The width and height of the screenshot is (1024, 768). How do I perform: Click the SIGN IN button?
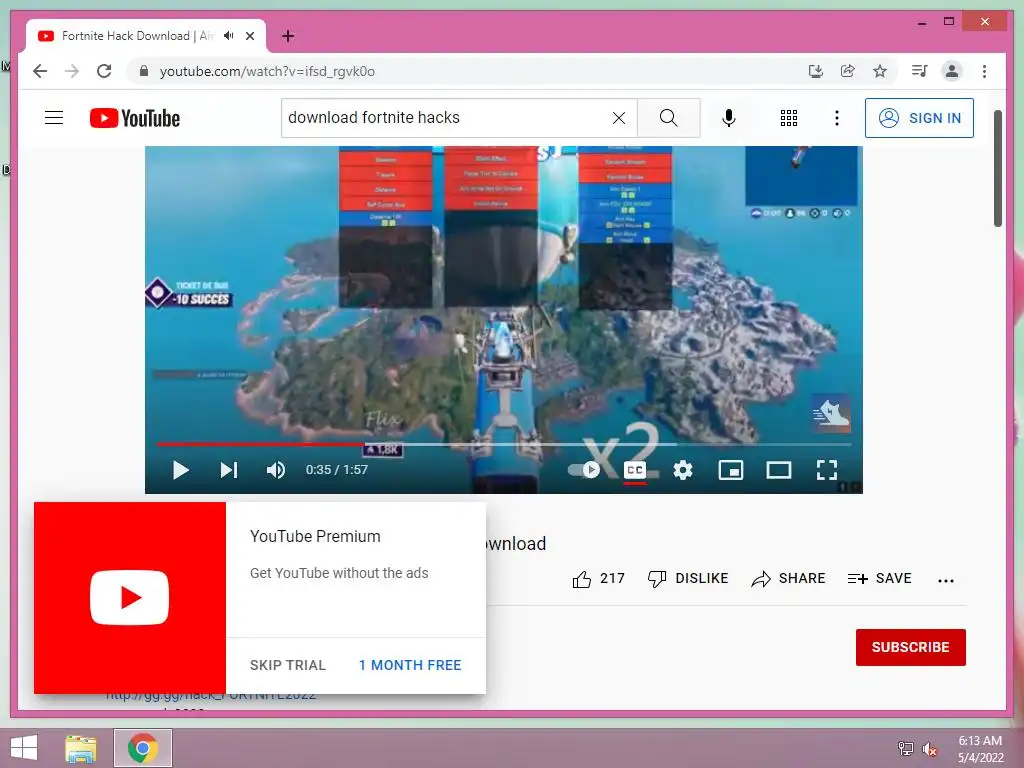tap(919, 118)
